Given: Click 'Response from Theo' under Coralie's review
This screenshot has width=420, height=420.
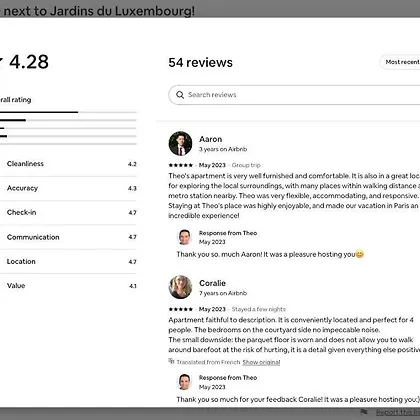Looking at the screenshot, I should tap(228, 378).
